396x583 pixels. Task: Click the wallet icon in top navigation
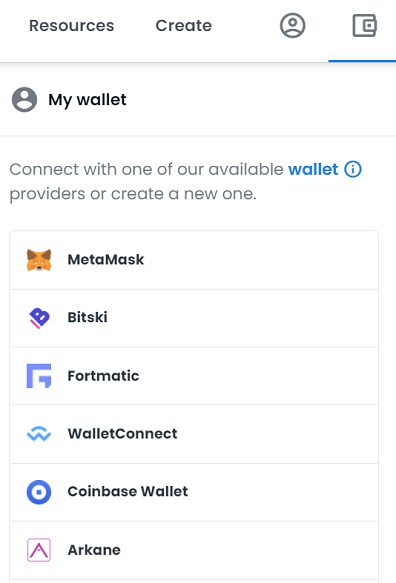coord(364,25)
